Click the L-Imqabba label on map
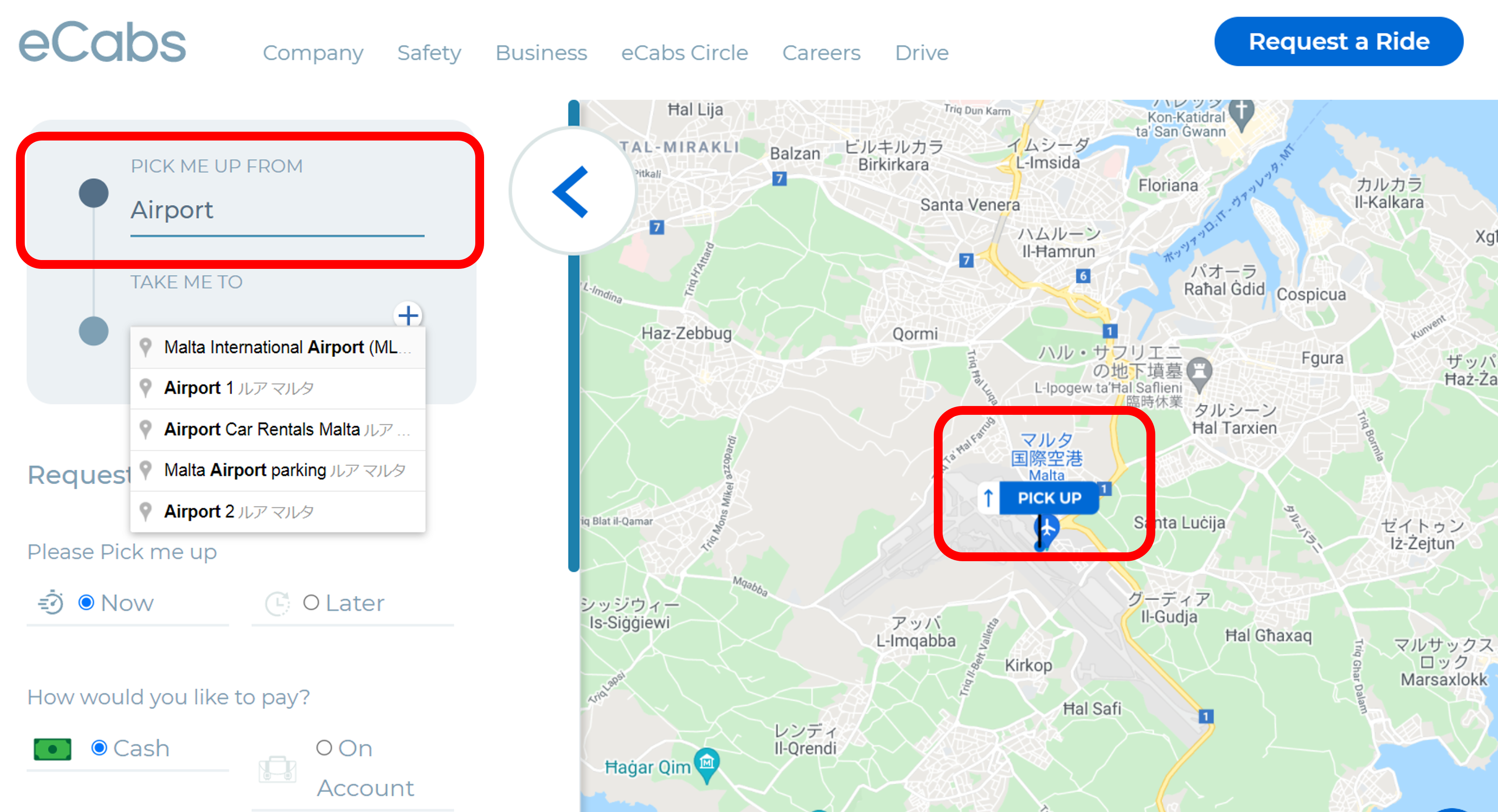The width and height of the screenshot is (1498, 812). click(916, 640)
